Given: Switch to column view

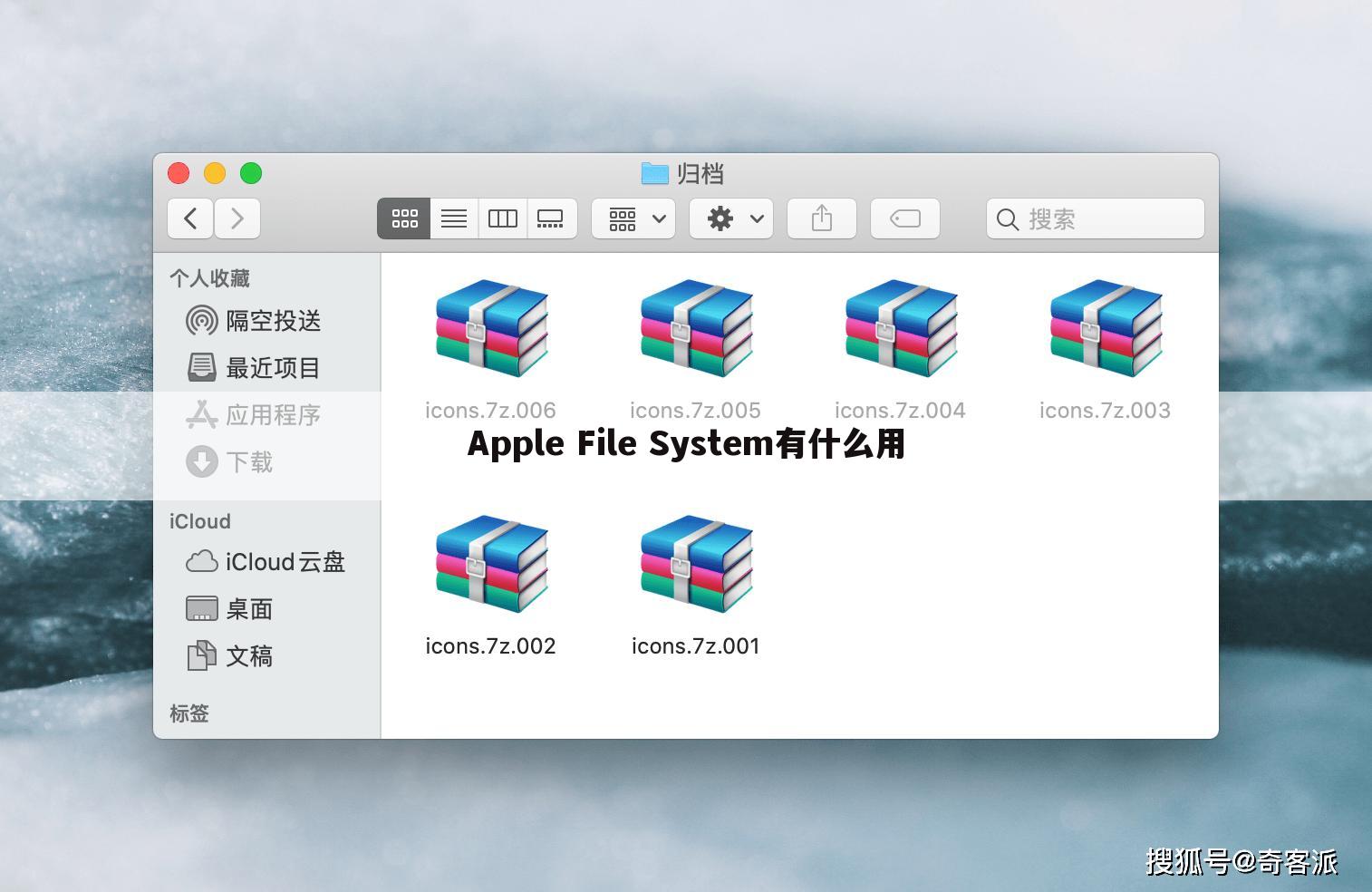Looking at the screenshot, I should coord(502,218).
